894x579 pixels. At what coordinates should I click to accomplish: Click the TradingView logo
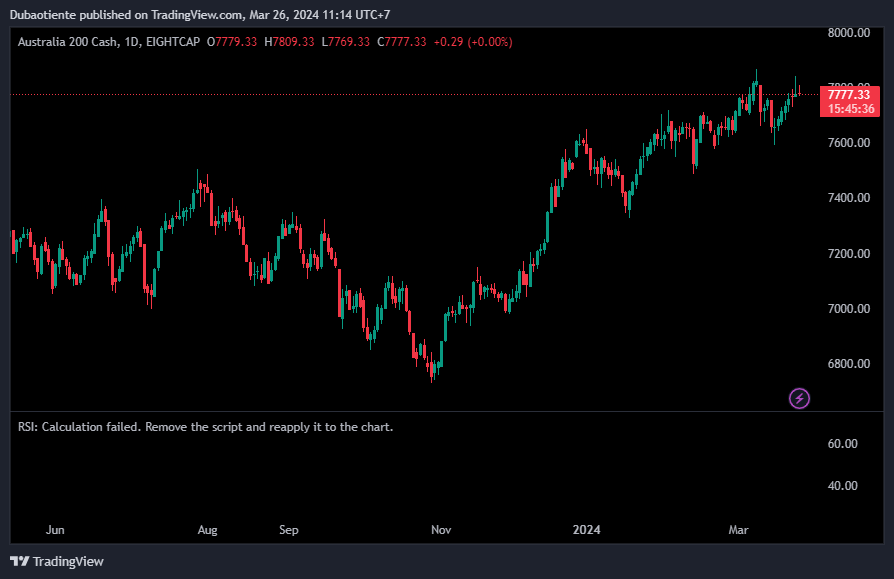click(57, 561)
